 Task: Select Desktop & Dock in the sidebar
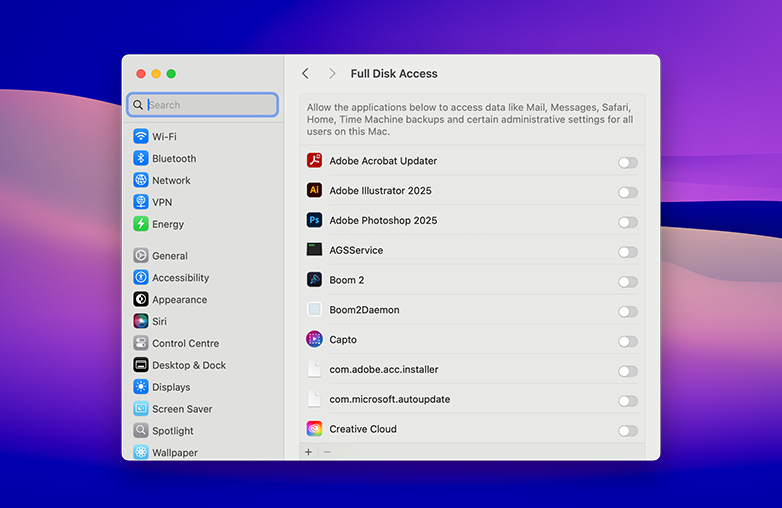[x=189, y=365]
